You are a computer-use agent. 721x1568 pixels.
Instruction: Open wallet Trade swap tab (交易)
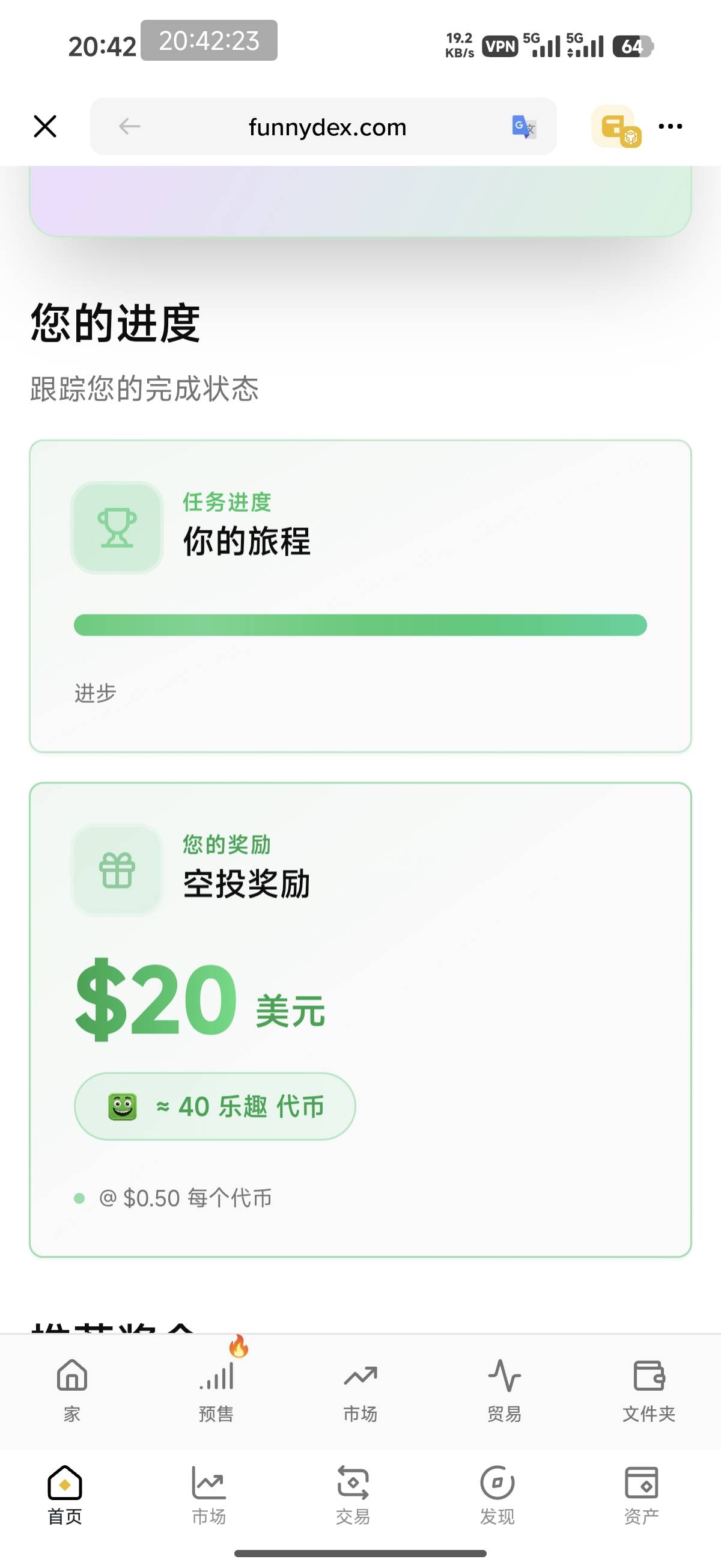tap(353, 1494)
